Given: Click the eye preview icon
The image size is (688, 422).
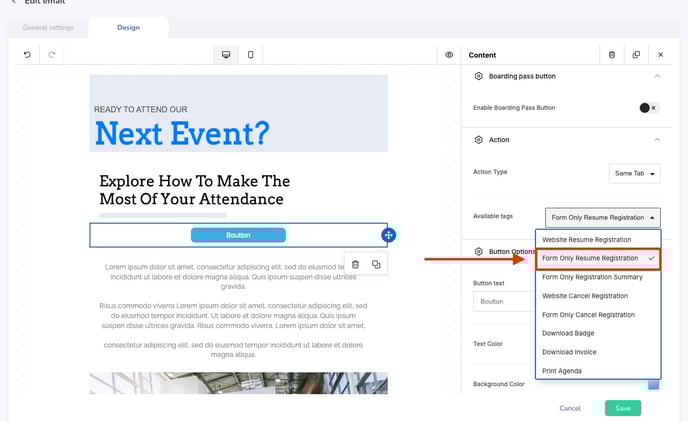Looking at the screenshot, I should click(449, 55).
